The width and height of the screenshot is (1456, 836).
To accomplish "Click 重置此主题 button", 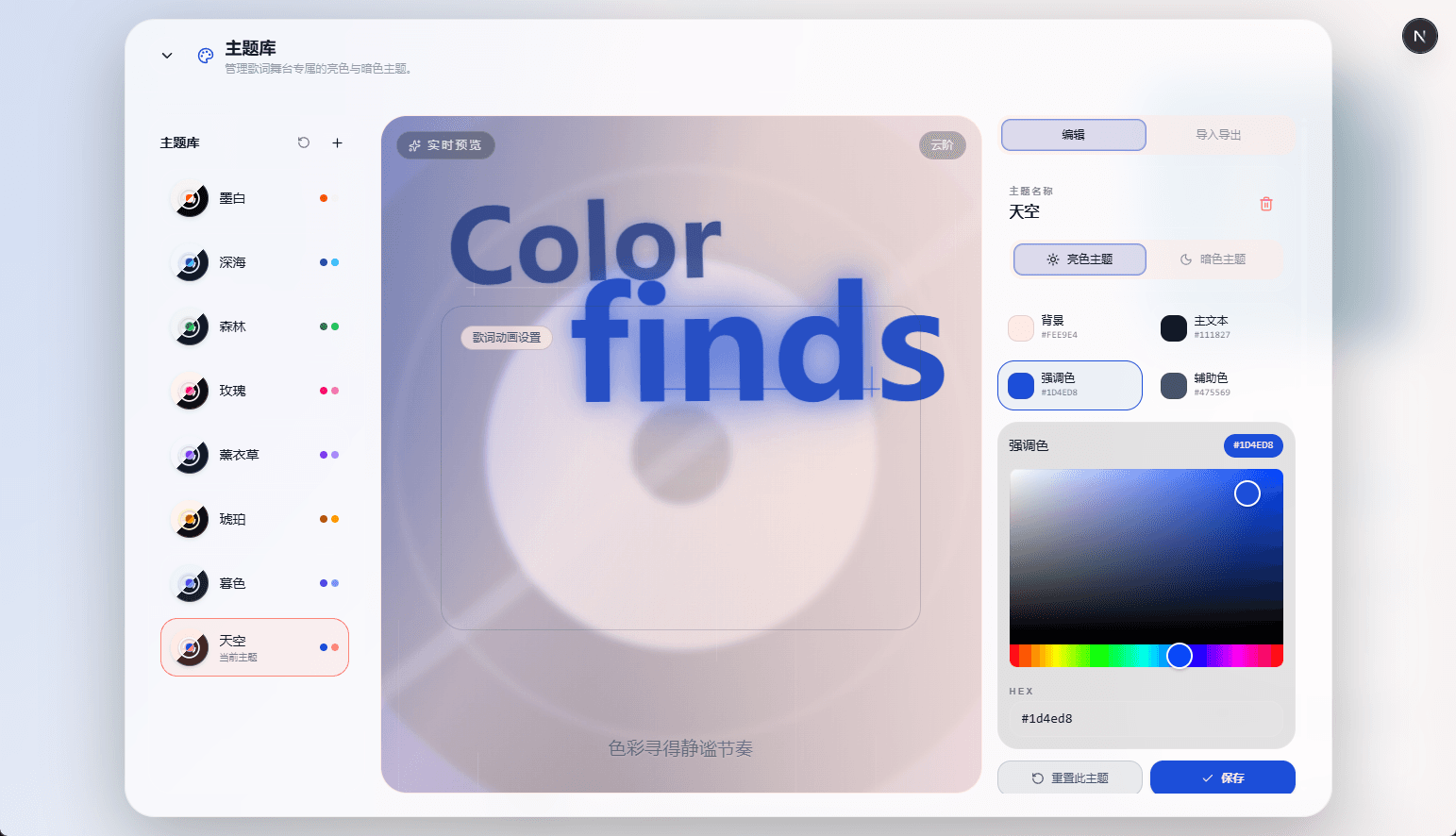I will pos(1070,777).
